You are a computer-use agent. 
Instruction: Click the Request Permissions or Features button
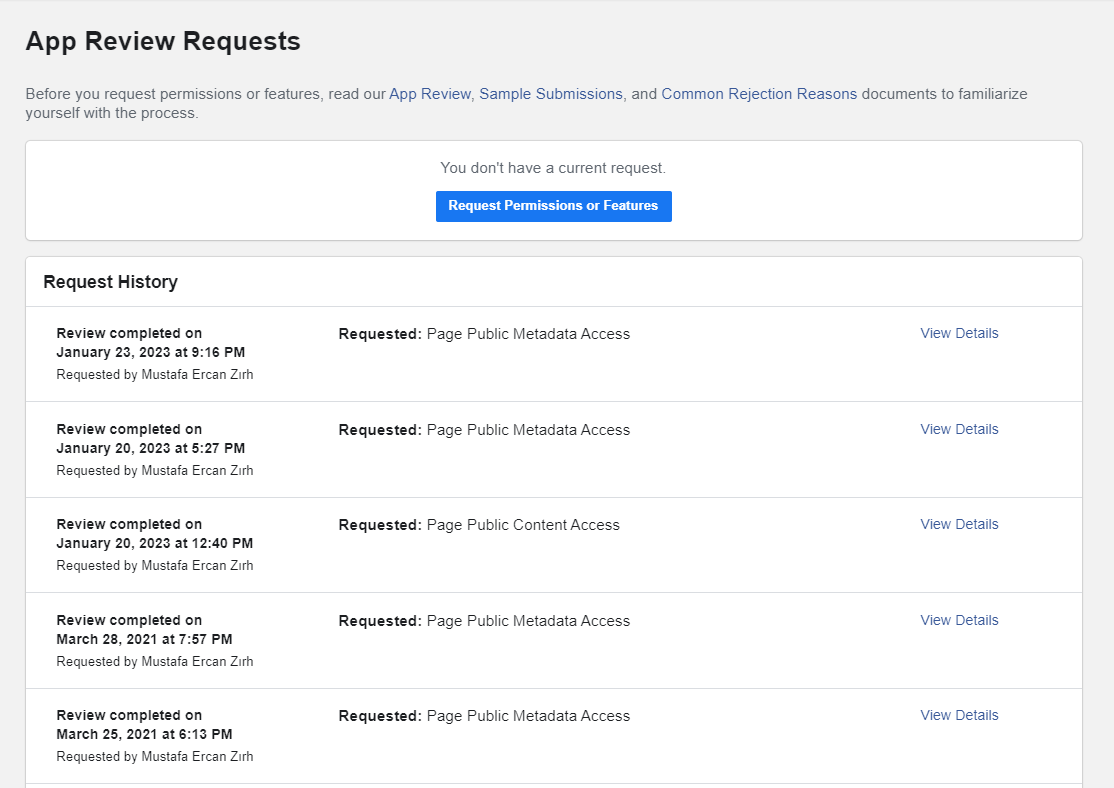[553, 206]
